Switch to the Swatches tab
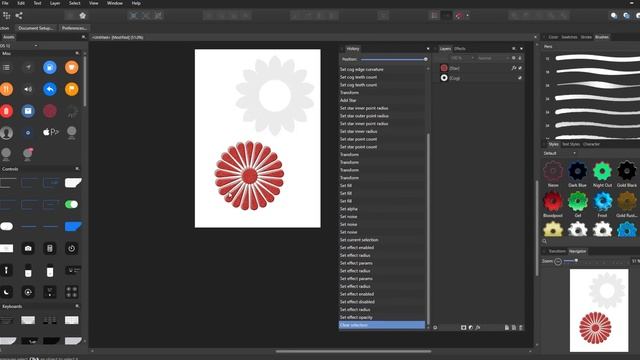 [569, 37]
